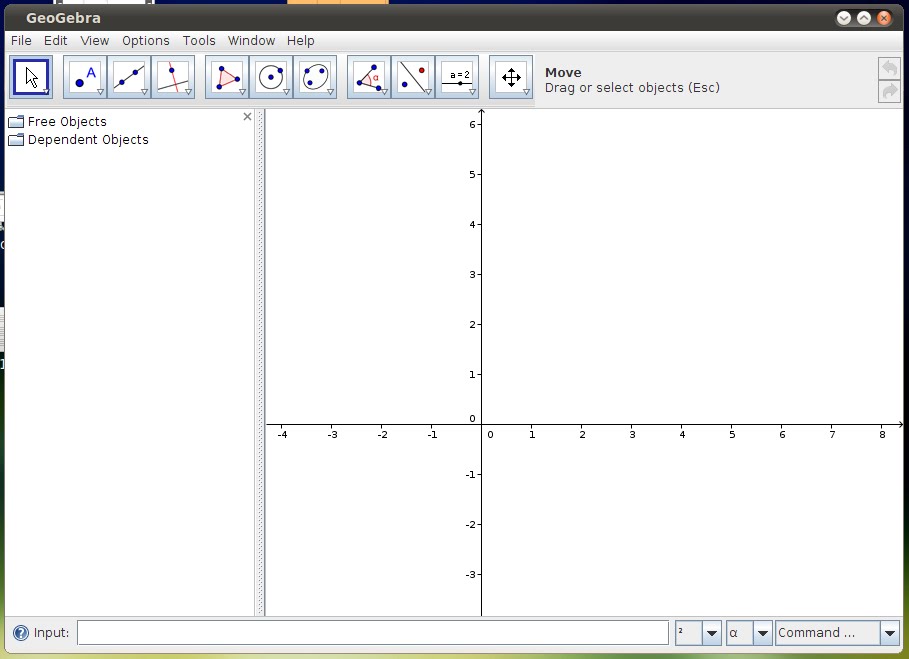The height and width of the screenshot is (659, 909).
Task: Select the New Point tool
Action: pyautogui.click(x=85, y=77)
